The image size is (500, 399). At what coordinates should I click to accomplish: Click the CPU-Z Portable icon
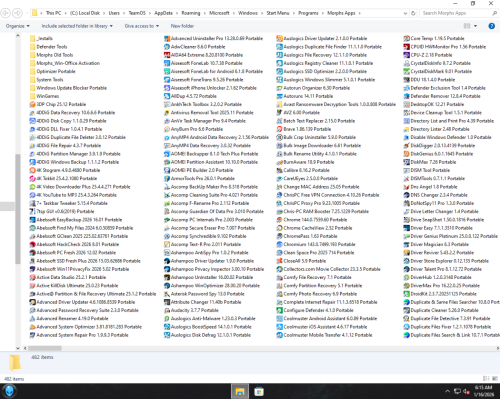(x=407, y=55)
